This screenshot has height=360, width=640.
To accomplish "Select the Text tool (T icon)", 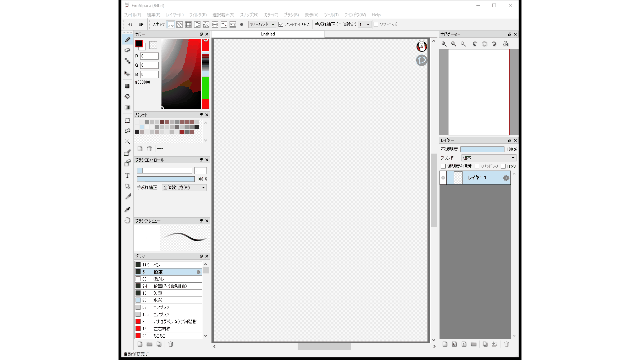I will click(x=127, y=176).
